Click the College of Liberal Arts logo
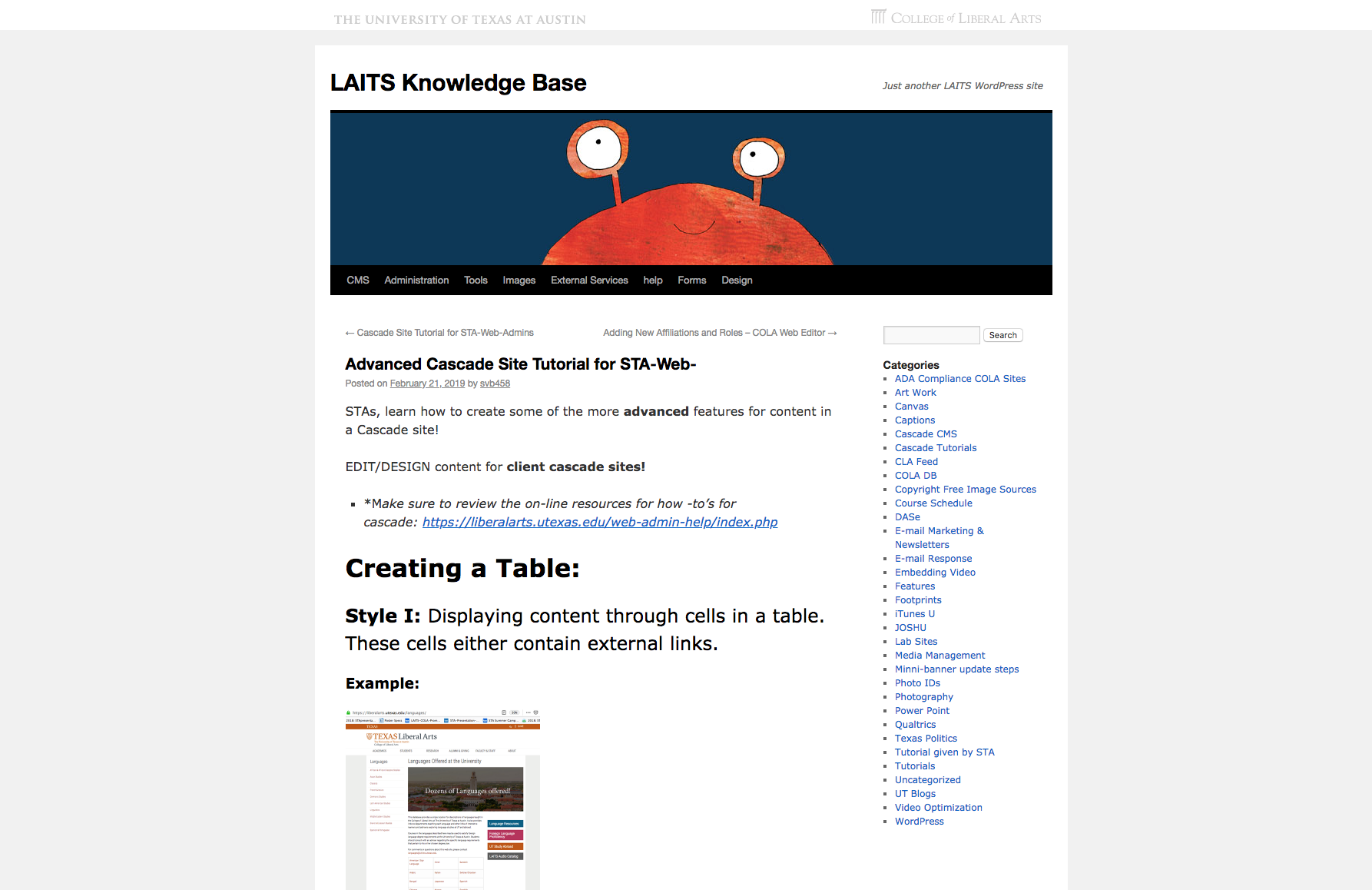 956,18
